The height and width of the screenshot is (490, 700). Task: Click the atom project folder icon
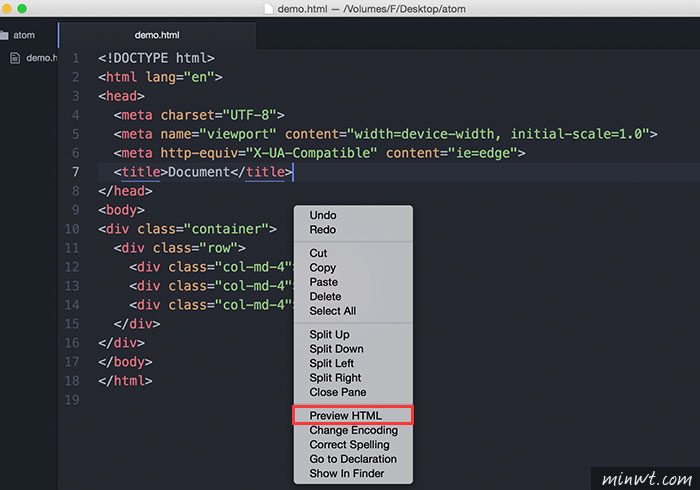[x=4, y=35]
